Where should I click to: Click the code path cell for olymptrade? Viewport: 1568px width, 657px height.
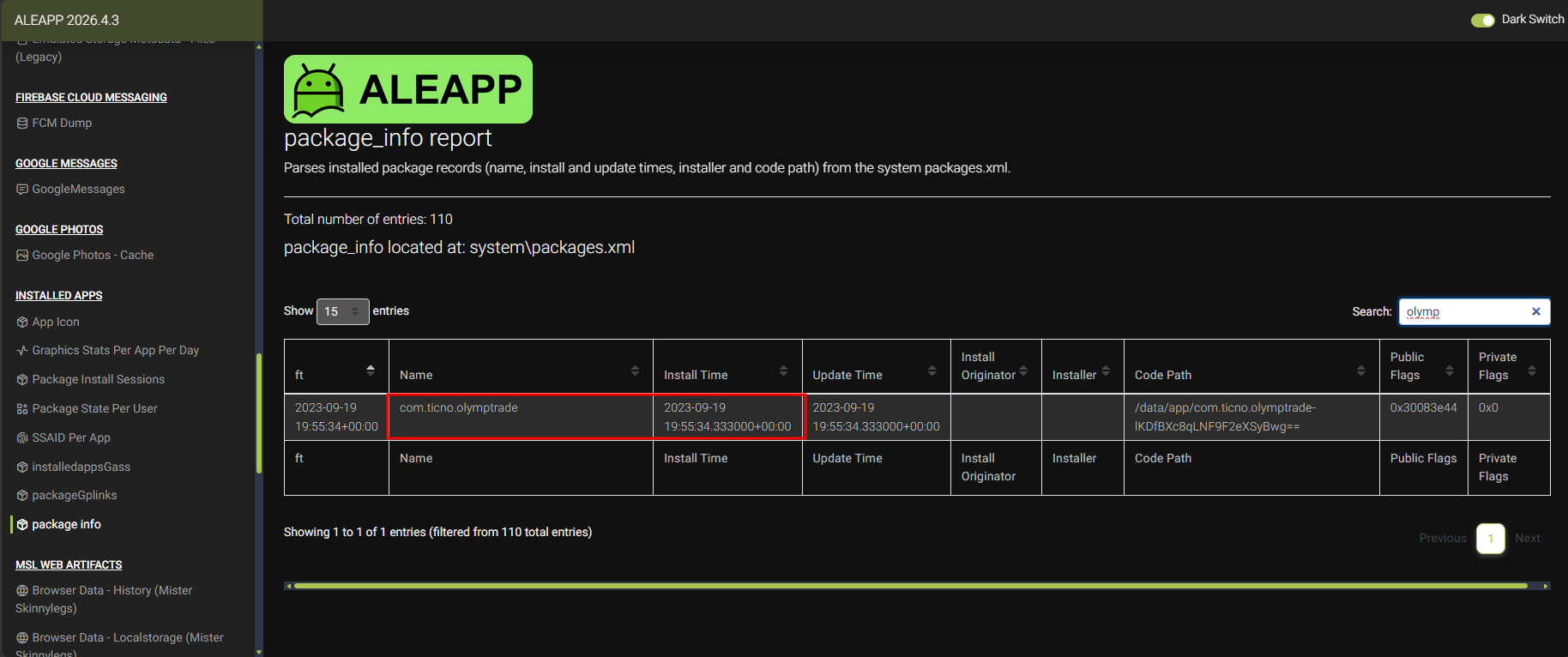coord(1251,417)
